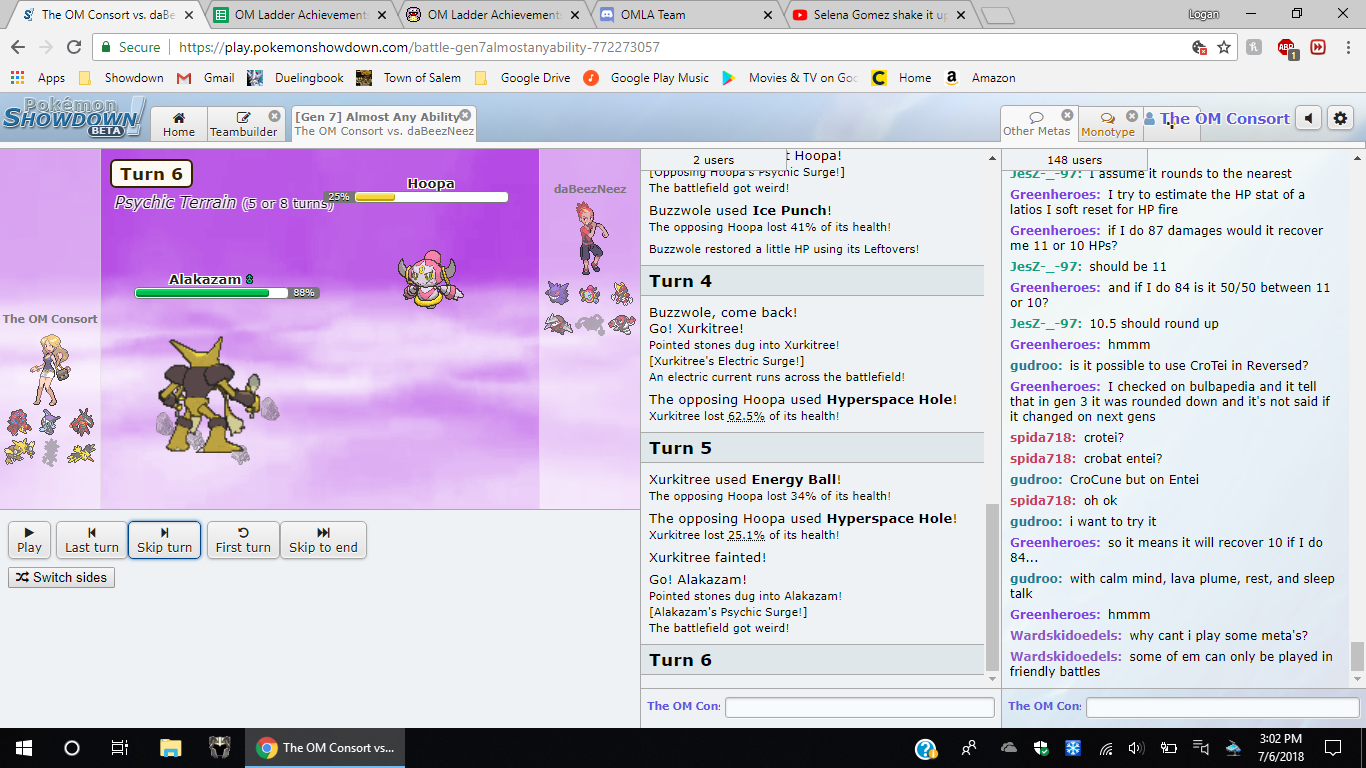The image size is (1366, 768).
Task: Open the red fast-forward extension icon
Action: coord(1318,47)
